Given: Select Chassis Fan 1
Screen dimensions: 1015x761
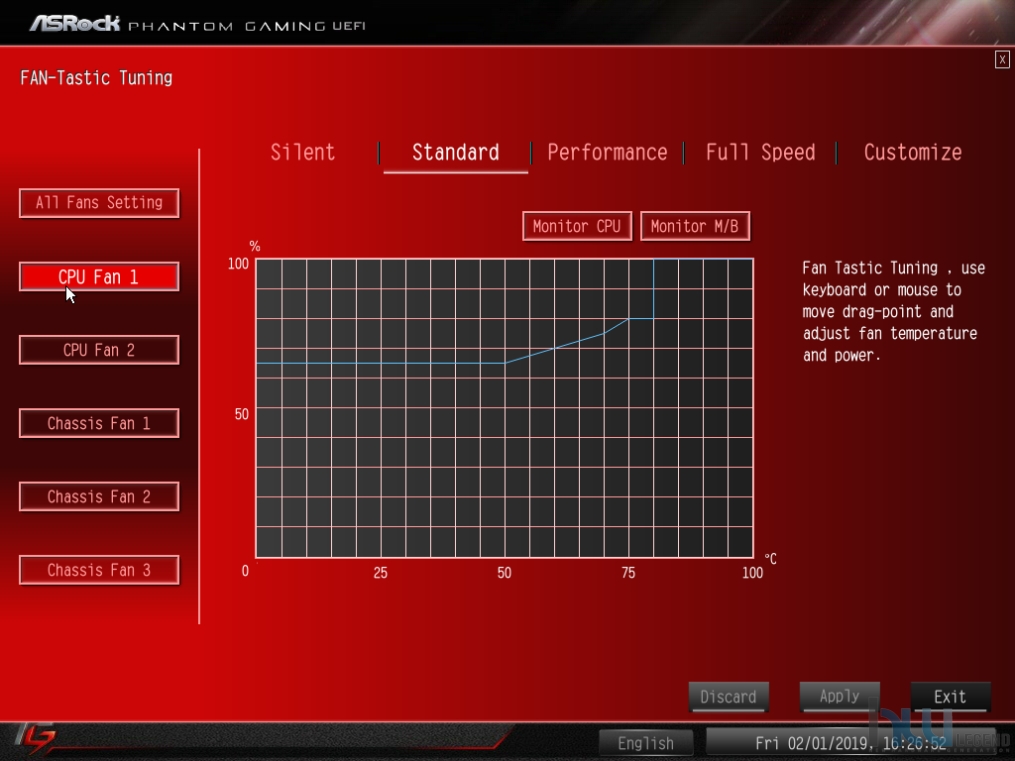Looking at the screenshot, I should click(99, 423).
